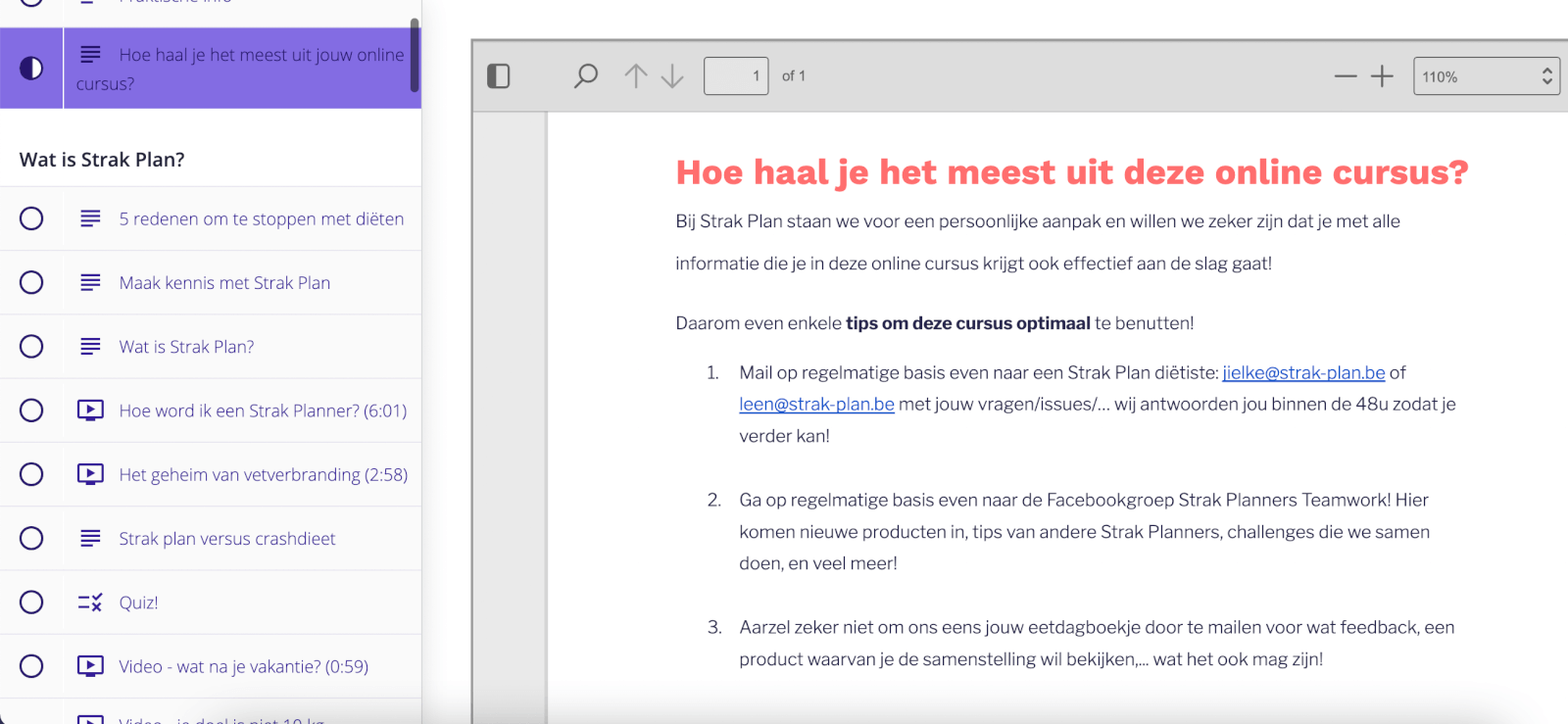Click the course sidebar scrollbar thumb
1568x724 pixels.
coord(416,57)
